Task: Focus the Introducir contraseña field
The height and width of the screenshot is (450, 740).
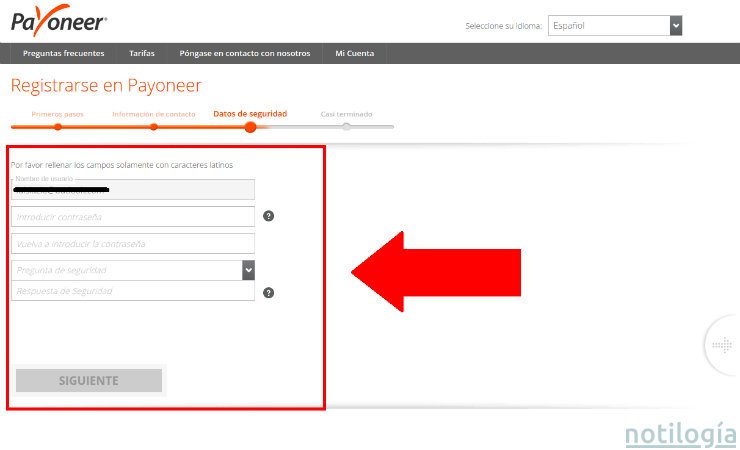Action: (133, 217)
